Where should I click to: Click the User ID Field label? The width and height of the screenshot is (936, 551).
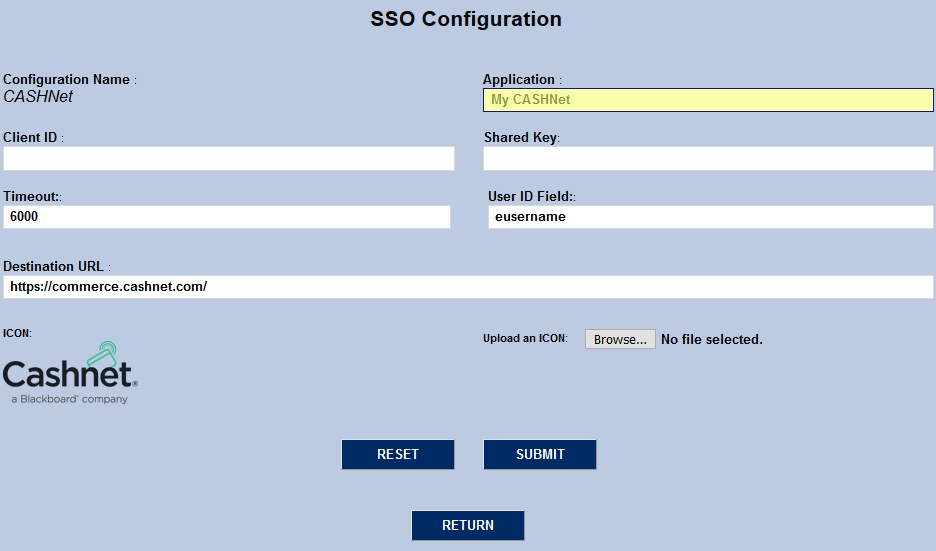529,196
